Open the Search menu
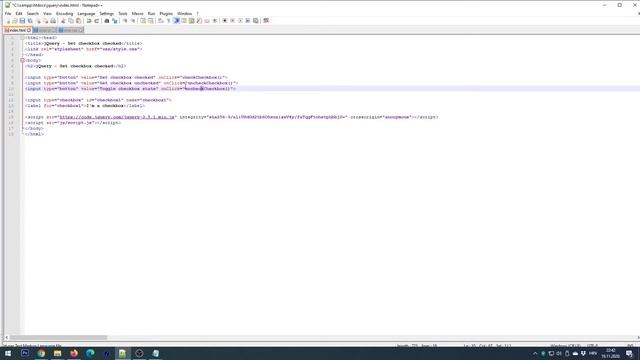Viewport: 640px width, 360px height. (33, 13)
